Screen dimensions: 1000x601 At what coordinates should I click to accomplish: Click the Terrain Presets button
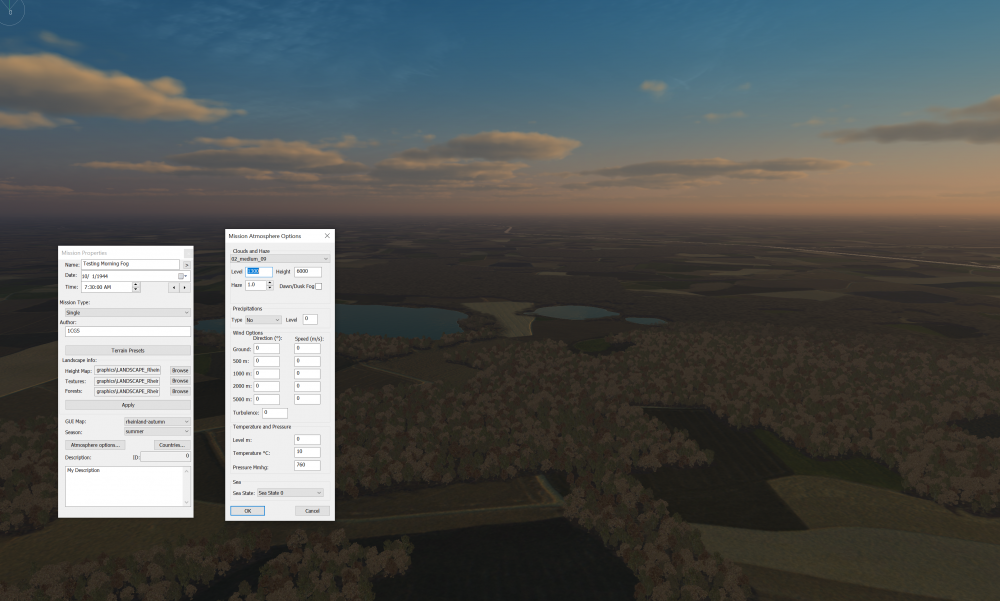click(127, 350)
